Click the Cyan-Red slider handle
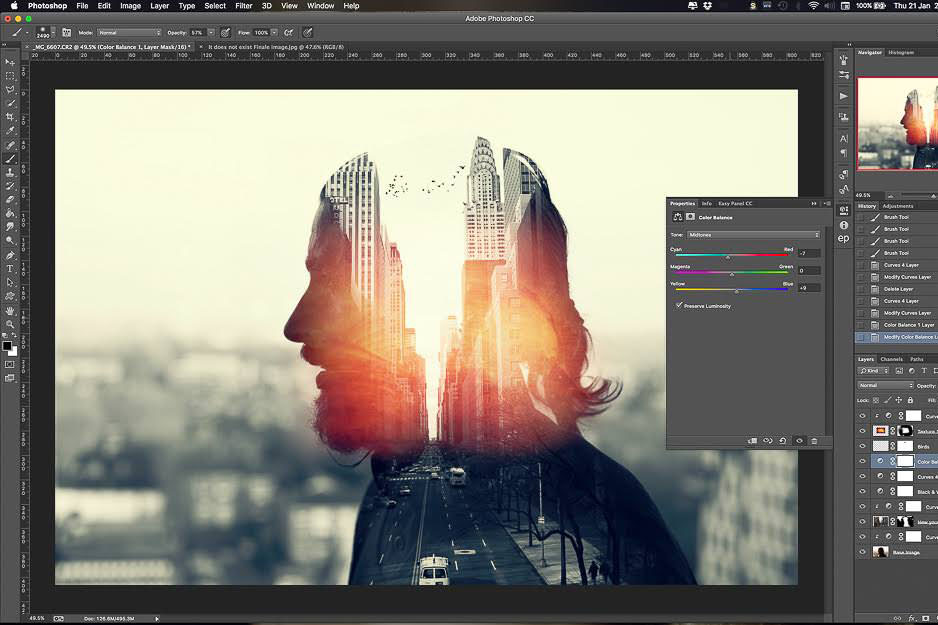This screenshot has height=625, width=938. [728, 257]
